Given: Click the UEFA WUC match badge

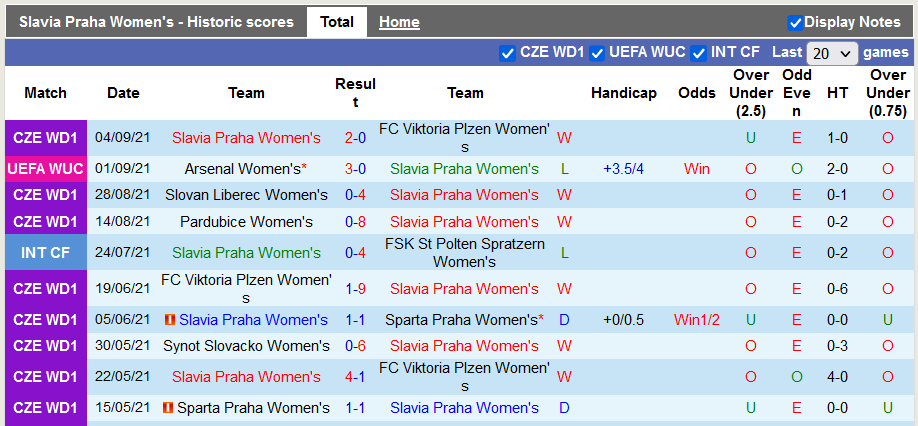Looking at the screenshot, I should 45,169.
